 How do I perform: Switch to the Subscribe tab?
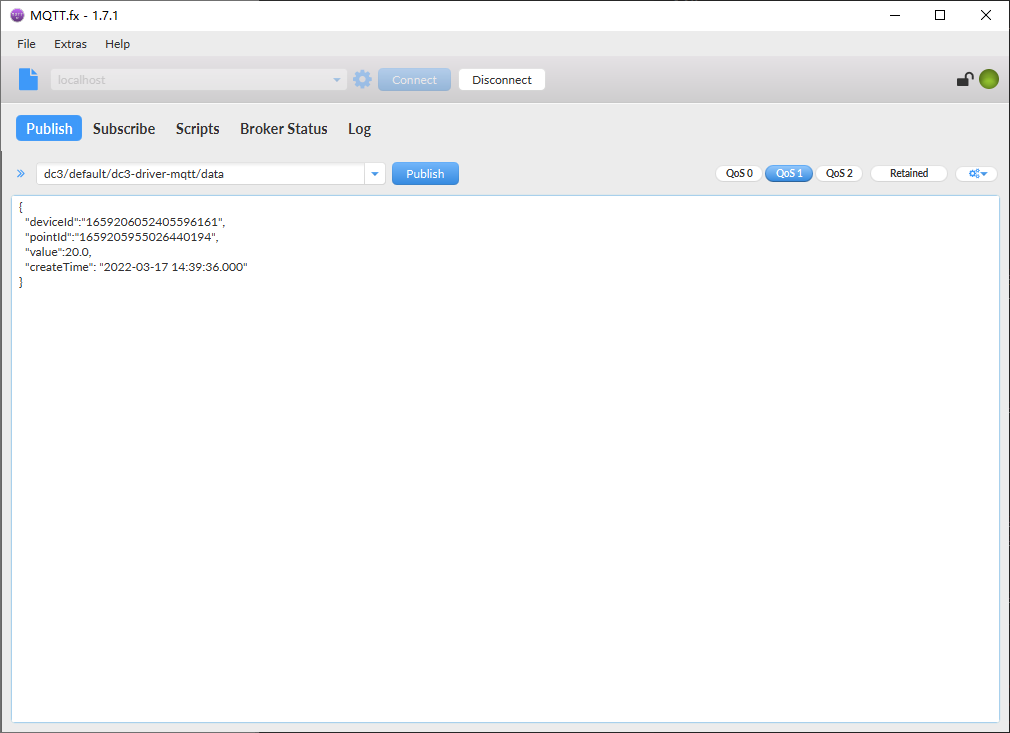click(124, 129)
